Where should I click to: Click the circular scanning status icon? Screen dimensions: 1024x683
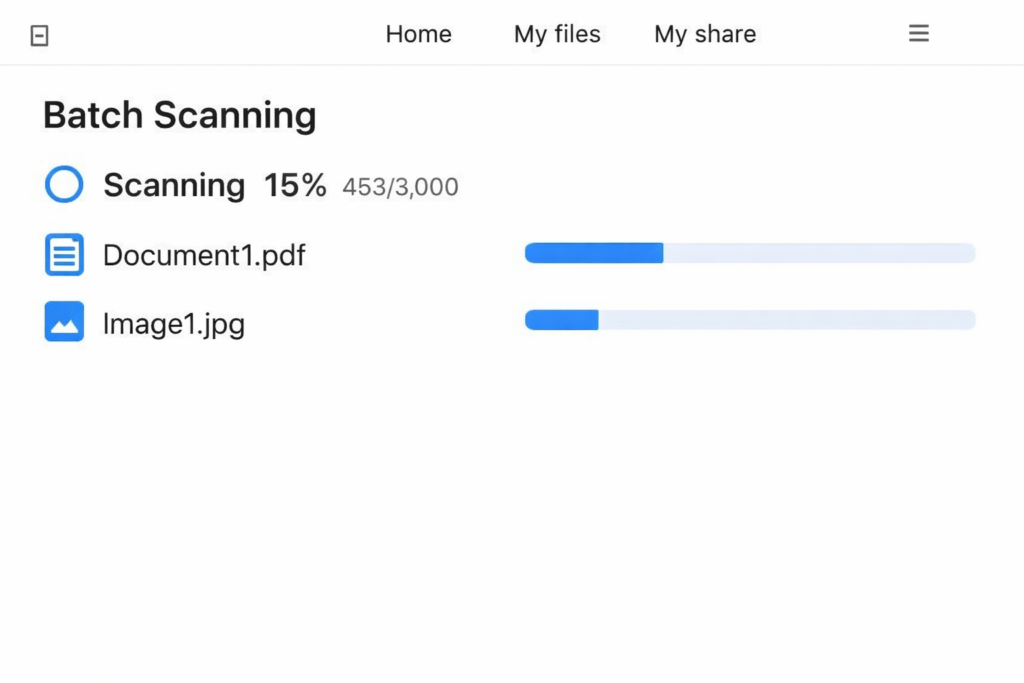coord(64,185)
